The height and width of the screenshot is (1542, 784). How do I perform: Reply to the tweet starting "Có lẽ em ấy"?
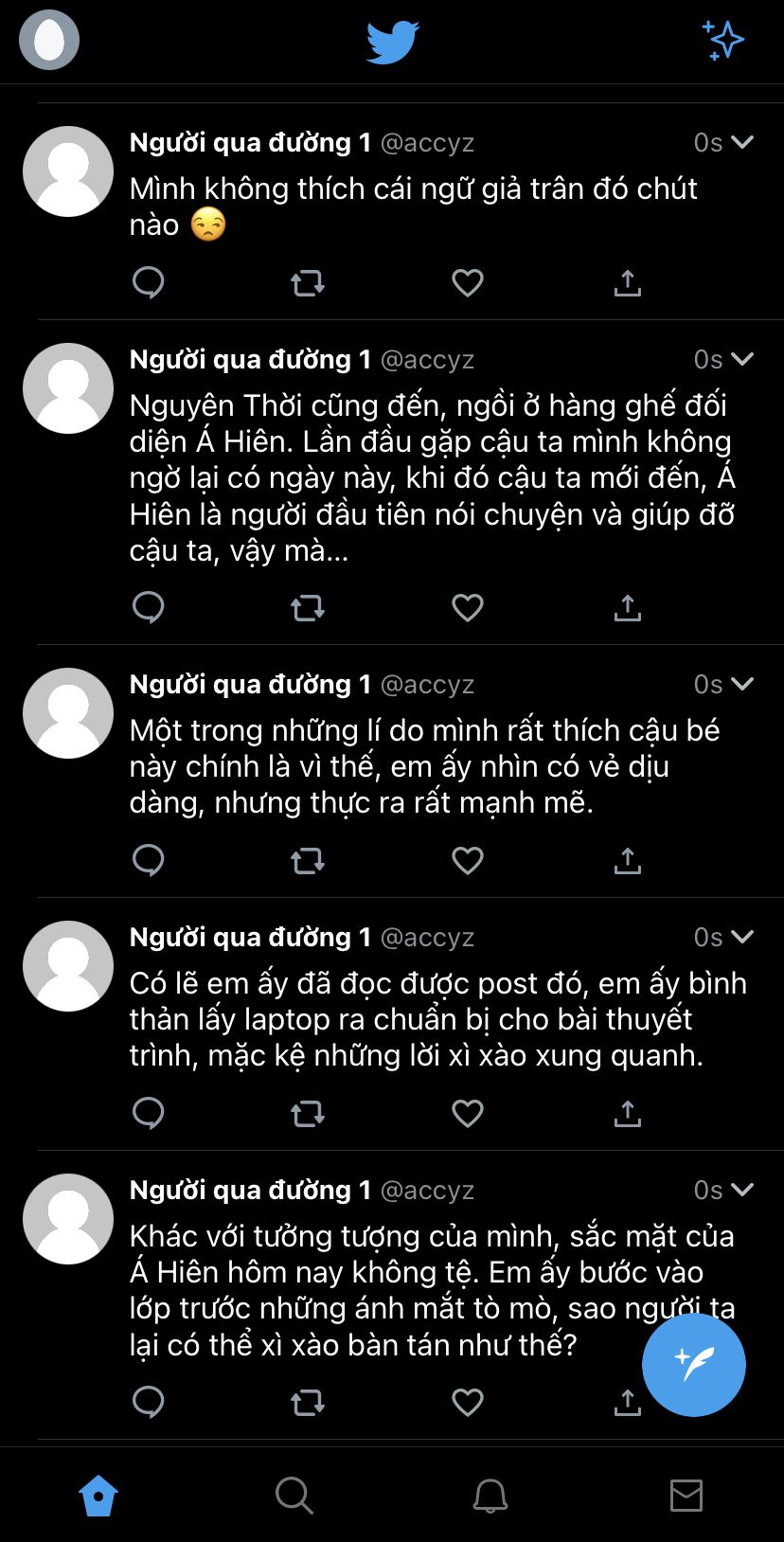(149, 1113)
